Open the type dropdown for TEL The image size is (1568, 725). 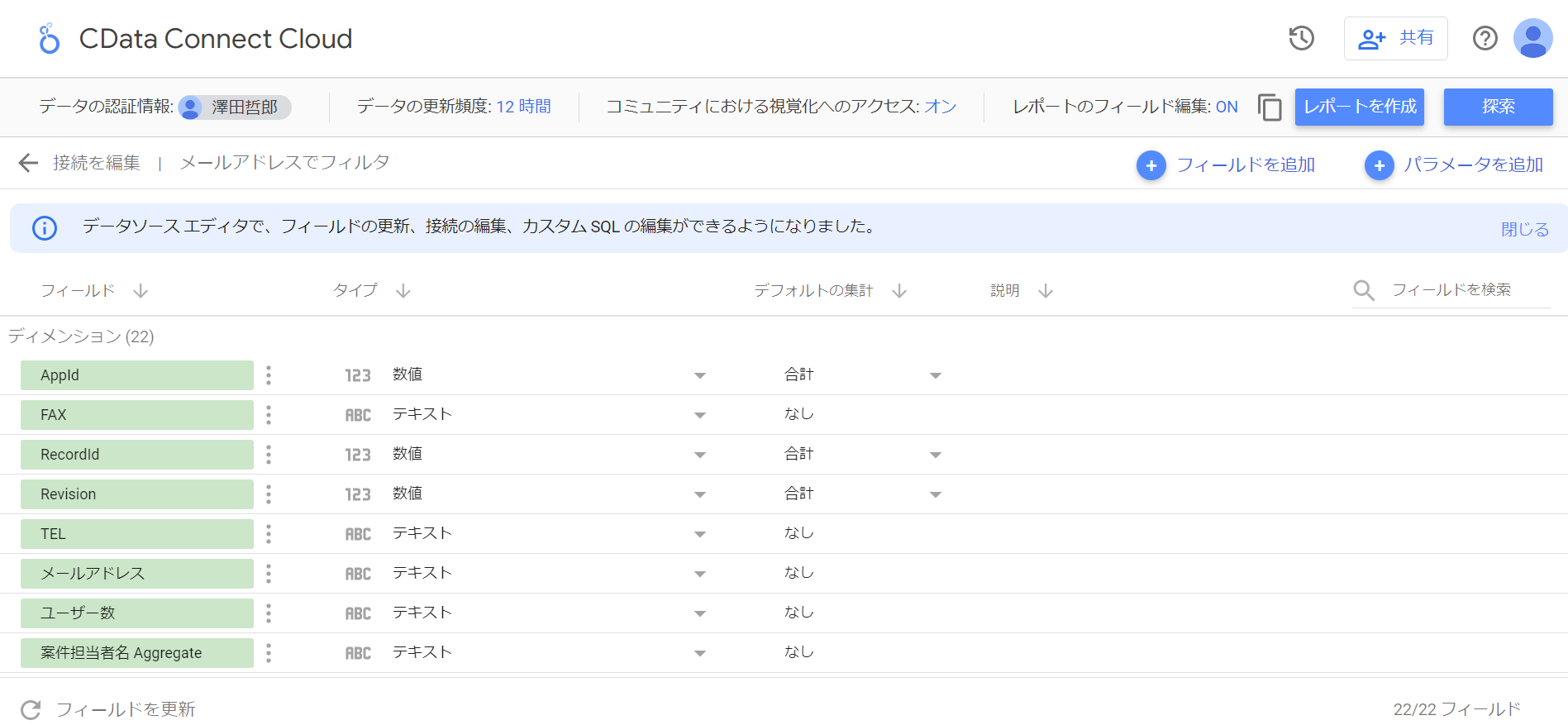point(700,535)
